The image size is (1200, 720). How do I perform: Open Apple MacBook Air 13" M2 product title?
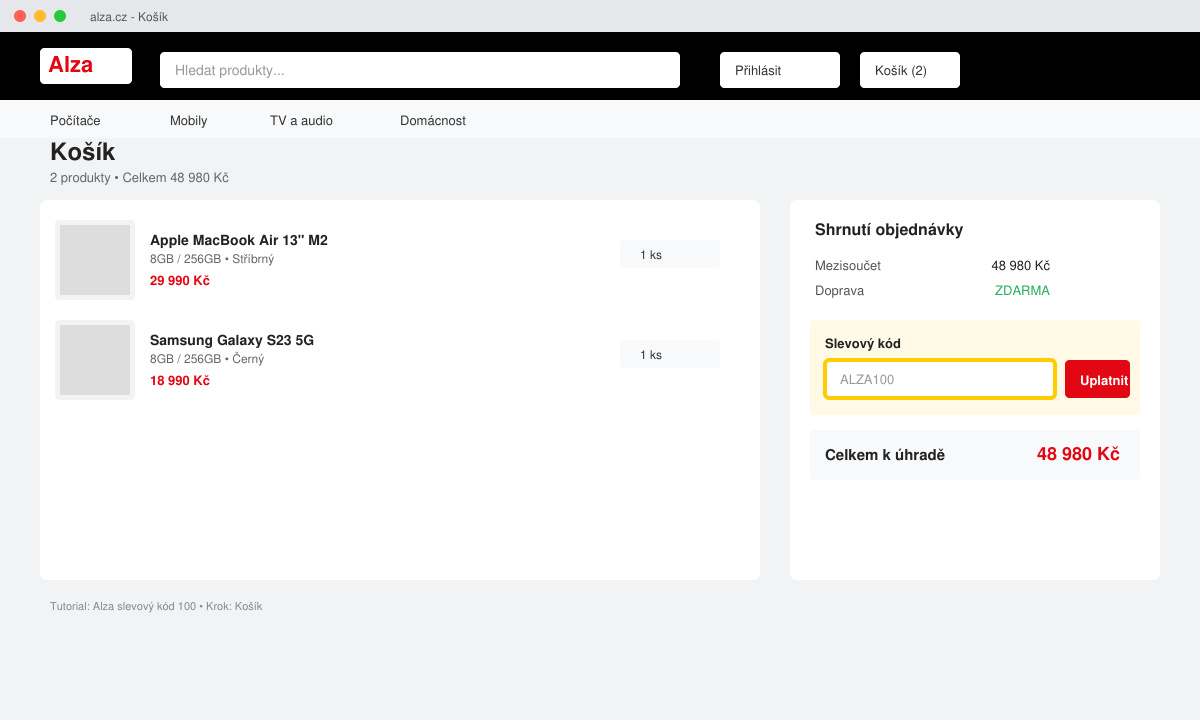239,240
